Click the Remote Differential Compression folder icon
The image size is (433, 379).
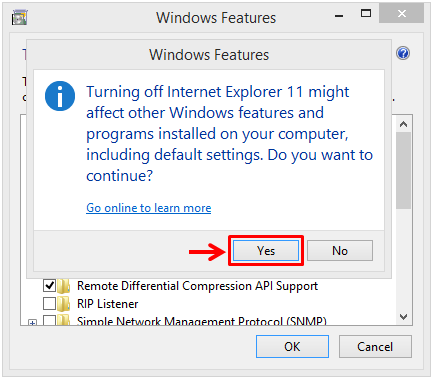tap(63, 286)
